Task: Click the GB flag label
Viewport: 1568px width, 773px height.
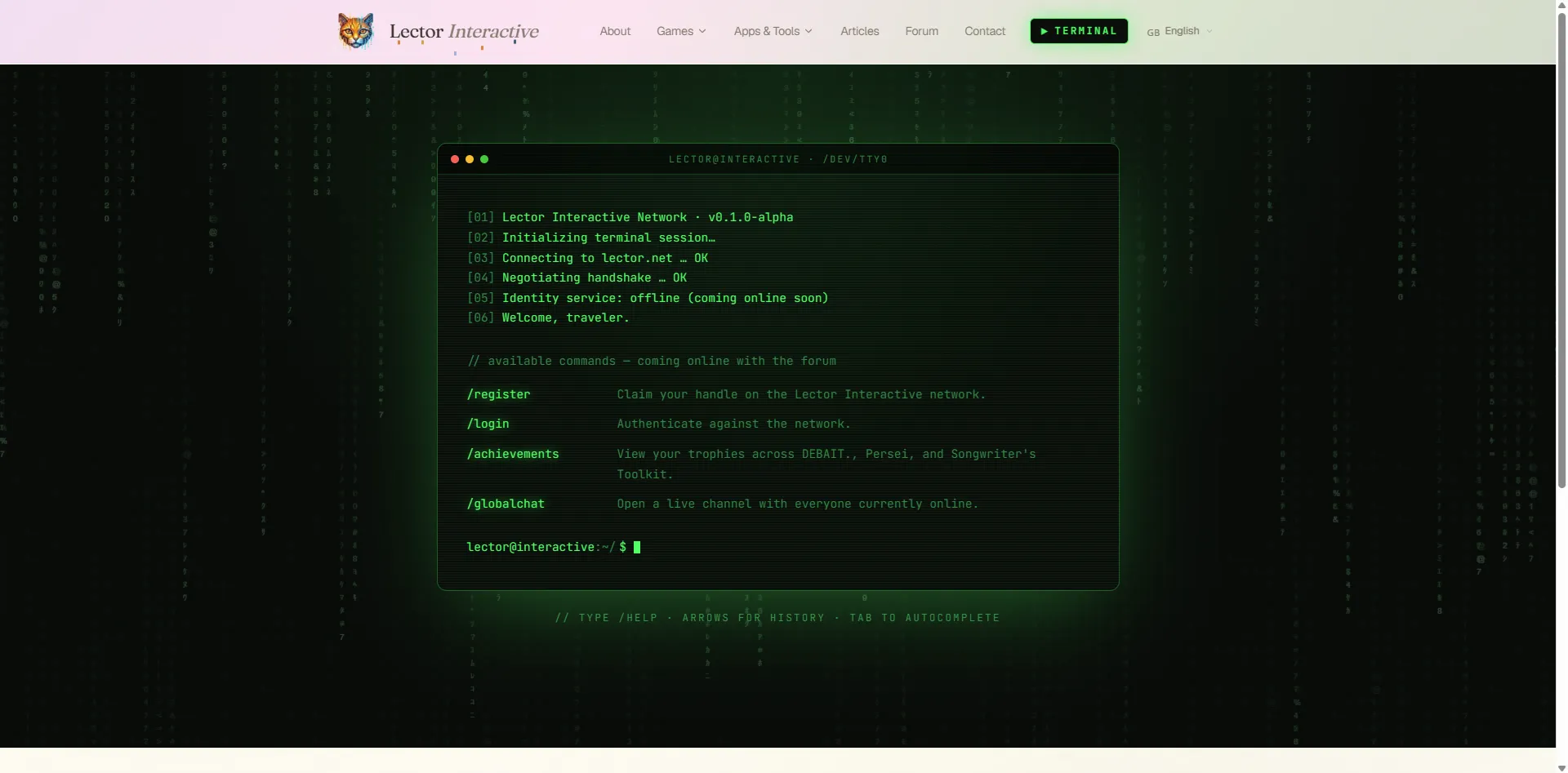Action: point(1153,32)
